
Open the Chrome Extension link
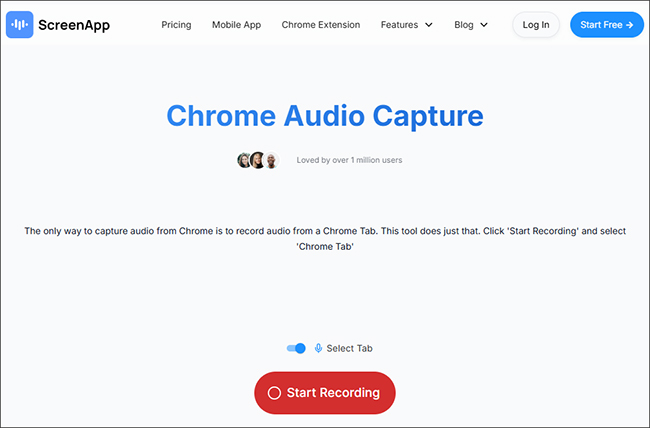pyautogui.click(x=321, y=25)
